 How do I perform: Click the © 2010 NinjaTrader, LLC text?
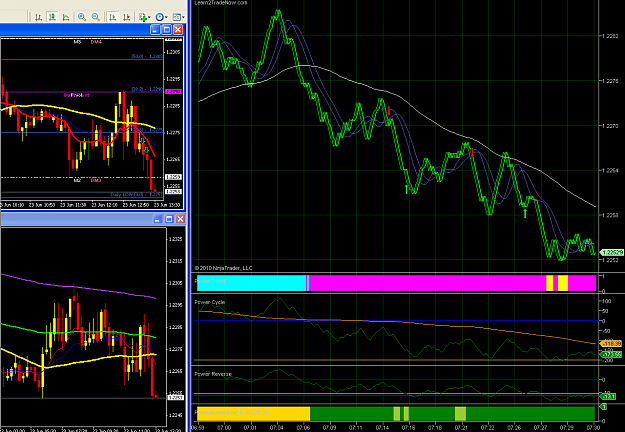pyautogui.click(x=223, y=268)
